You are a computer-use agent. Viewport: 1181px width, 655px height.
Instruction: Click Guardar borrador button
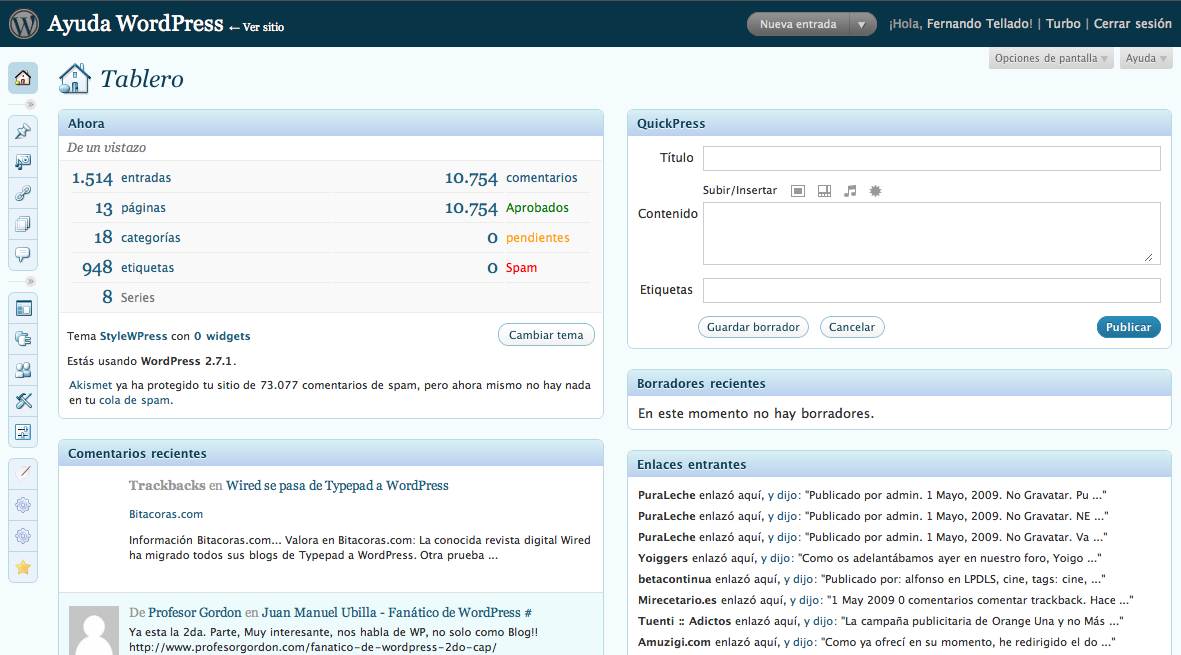[753, 327]
